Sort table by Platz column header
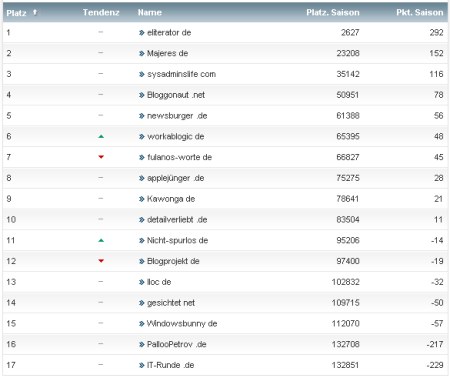Image resolution: width=450 pixels, height=378 pixels. pos(16,13)
